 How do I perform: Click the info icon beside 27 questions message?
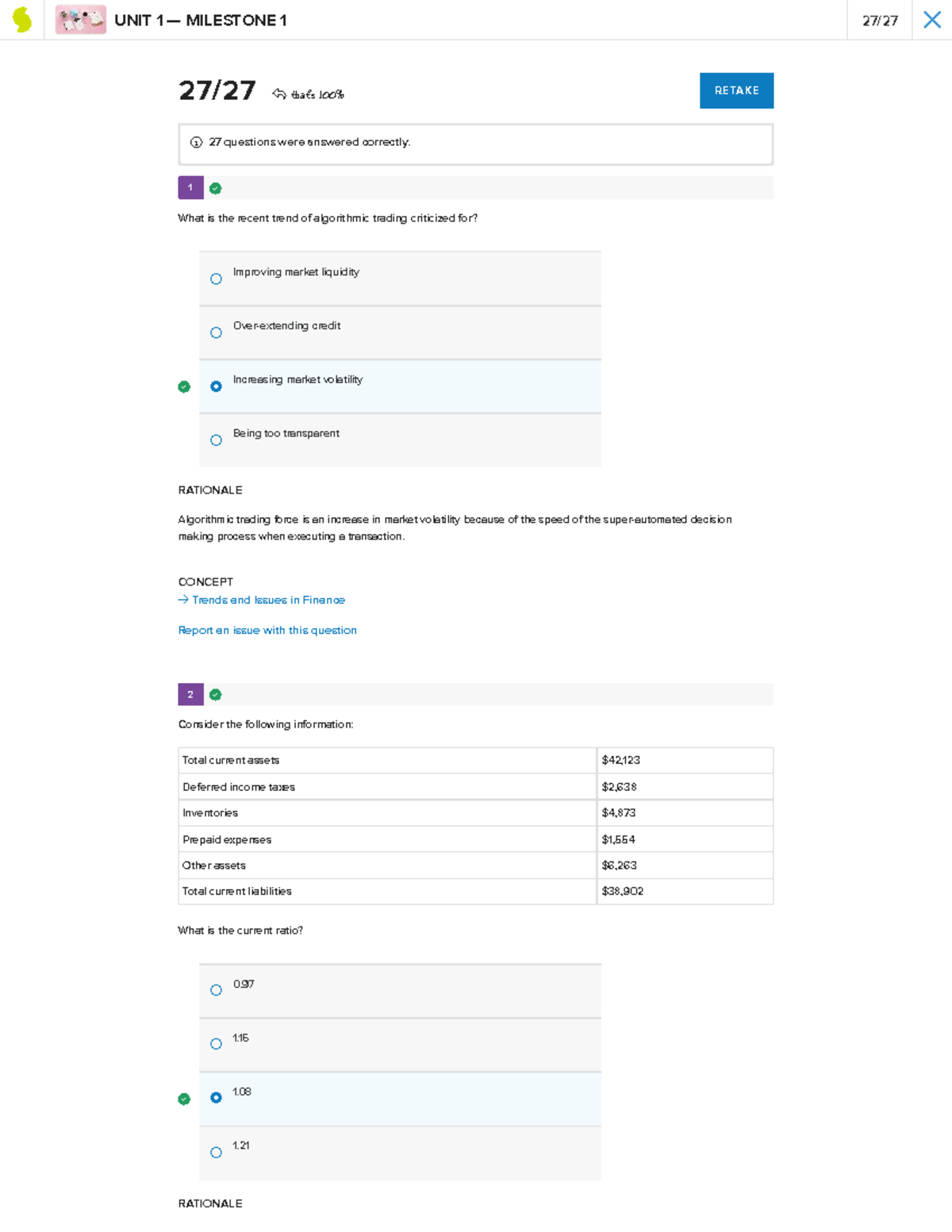click(x=196, y=143)
